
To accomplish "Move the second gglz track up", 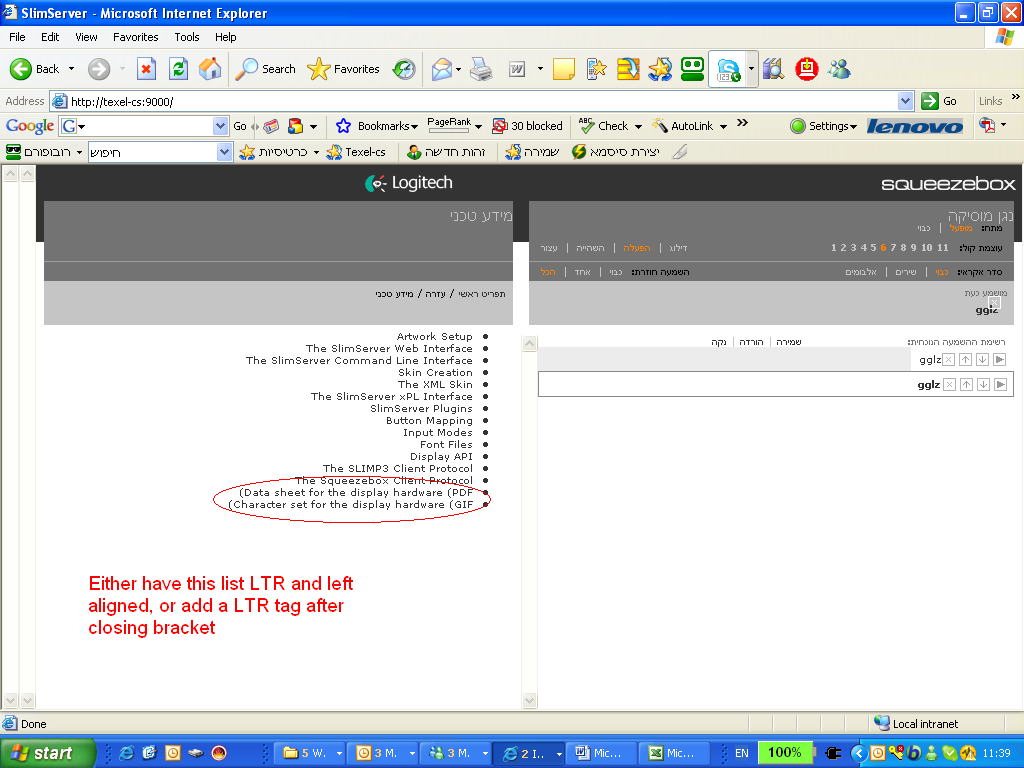I will click(x=966, y=385).
